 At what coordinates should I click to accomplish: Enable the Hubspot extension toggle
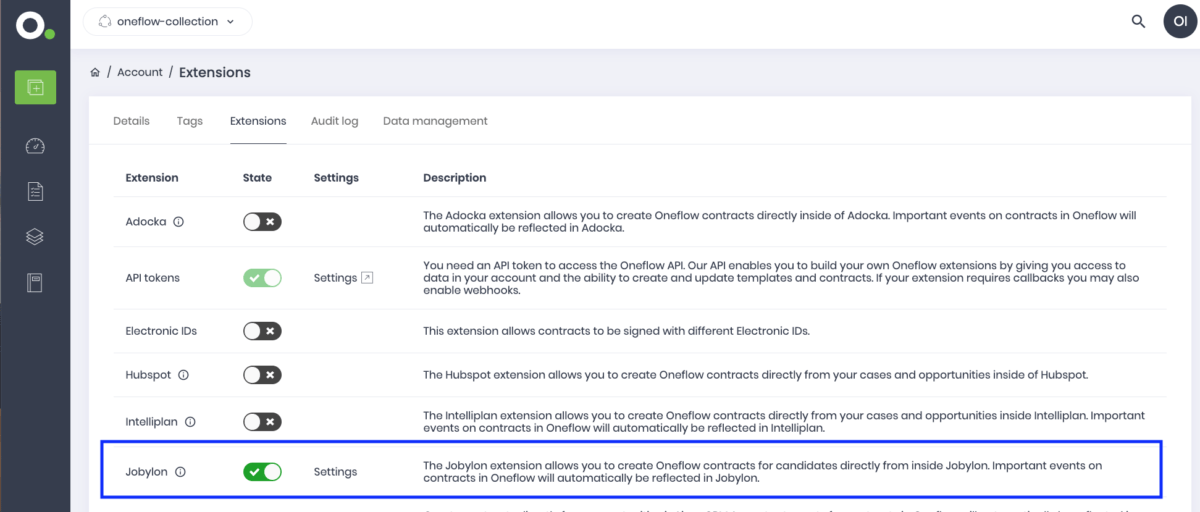[262, 375]
